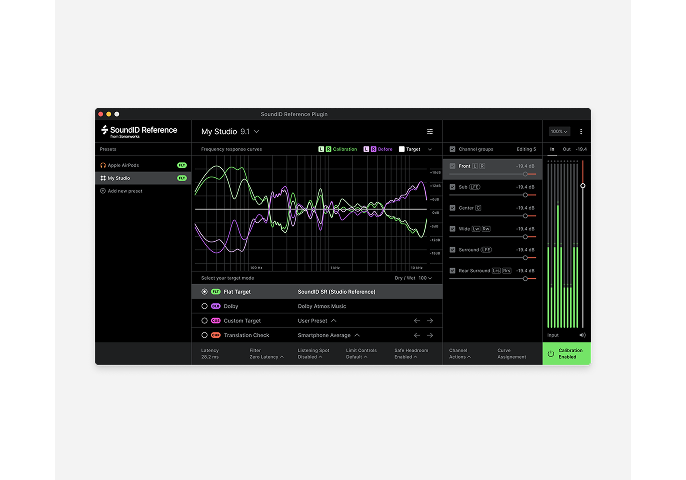Click previous arrow in Translation Check row
Image resolution: width=686 pixels, height=480 pixels.
416,335
